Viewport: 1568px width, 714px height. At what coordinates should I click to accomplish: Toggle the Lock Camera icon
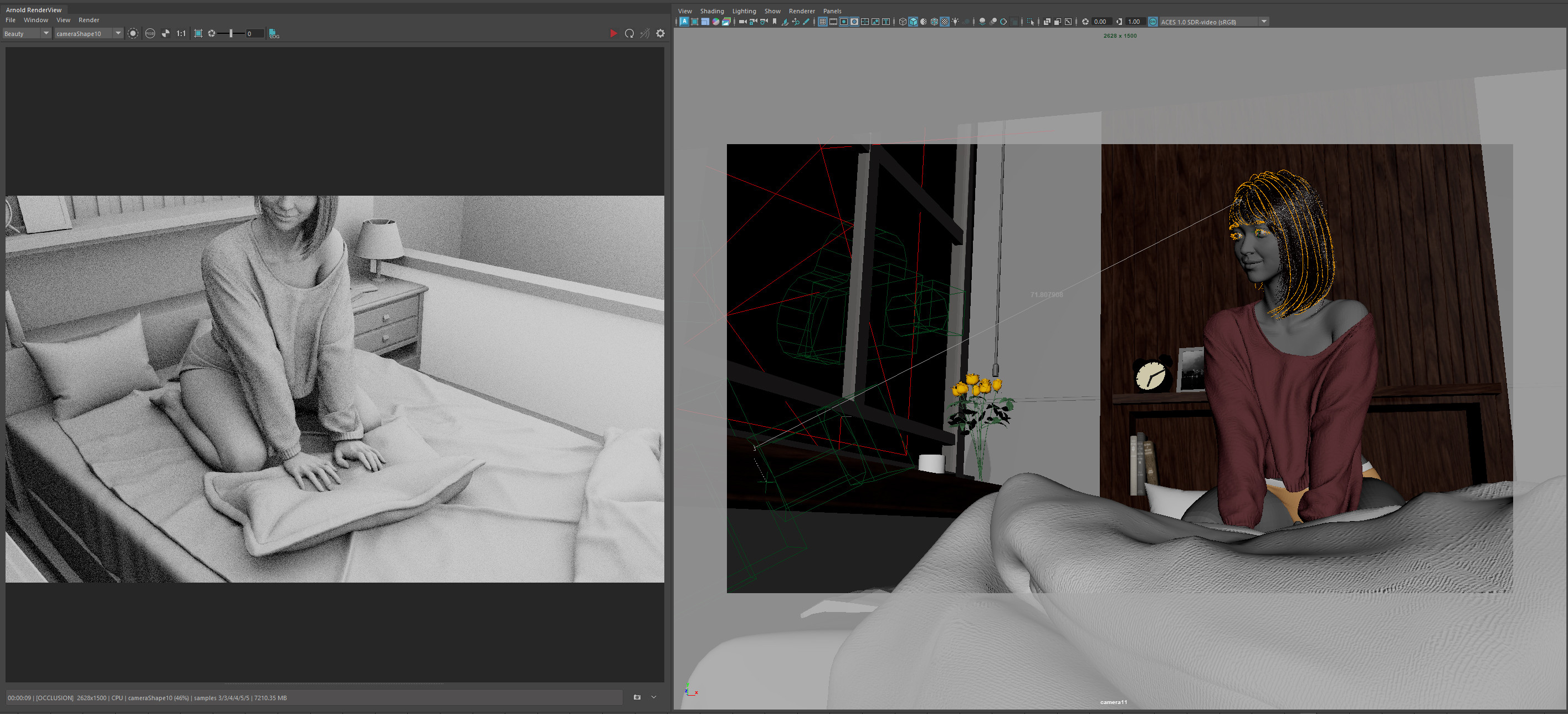coord(753,22)
